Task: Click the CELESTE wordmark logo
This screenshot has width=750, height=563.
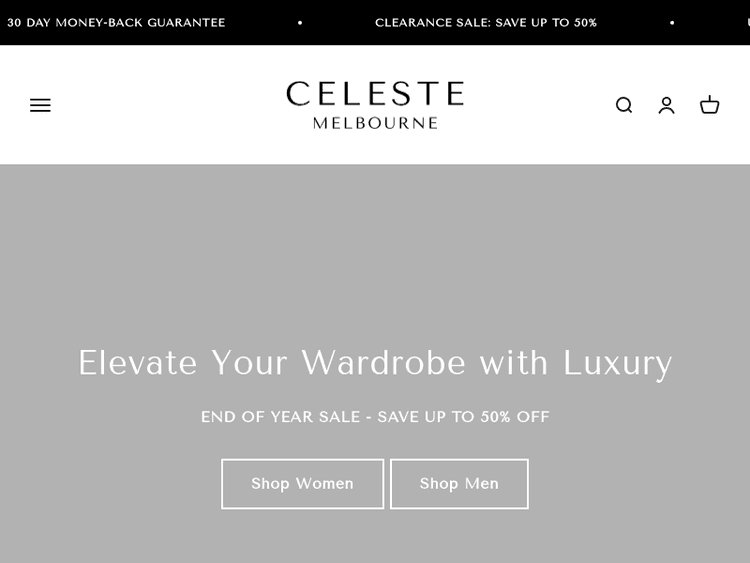Action: (x=375, y=95)
